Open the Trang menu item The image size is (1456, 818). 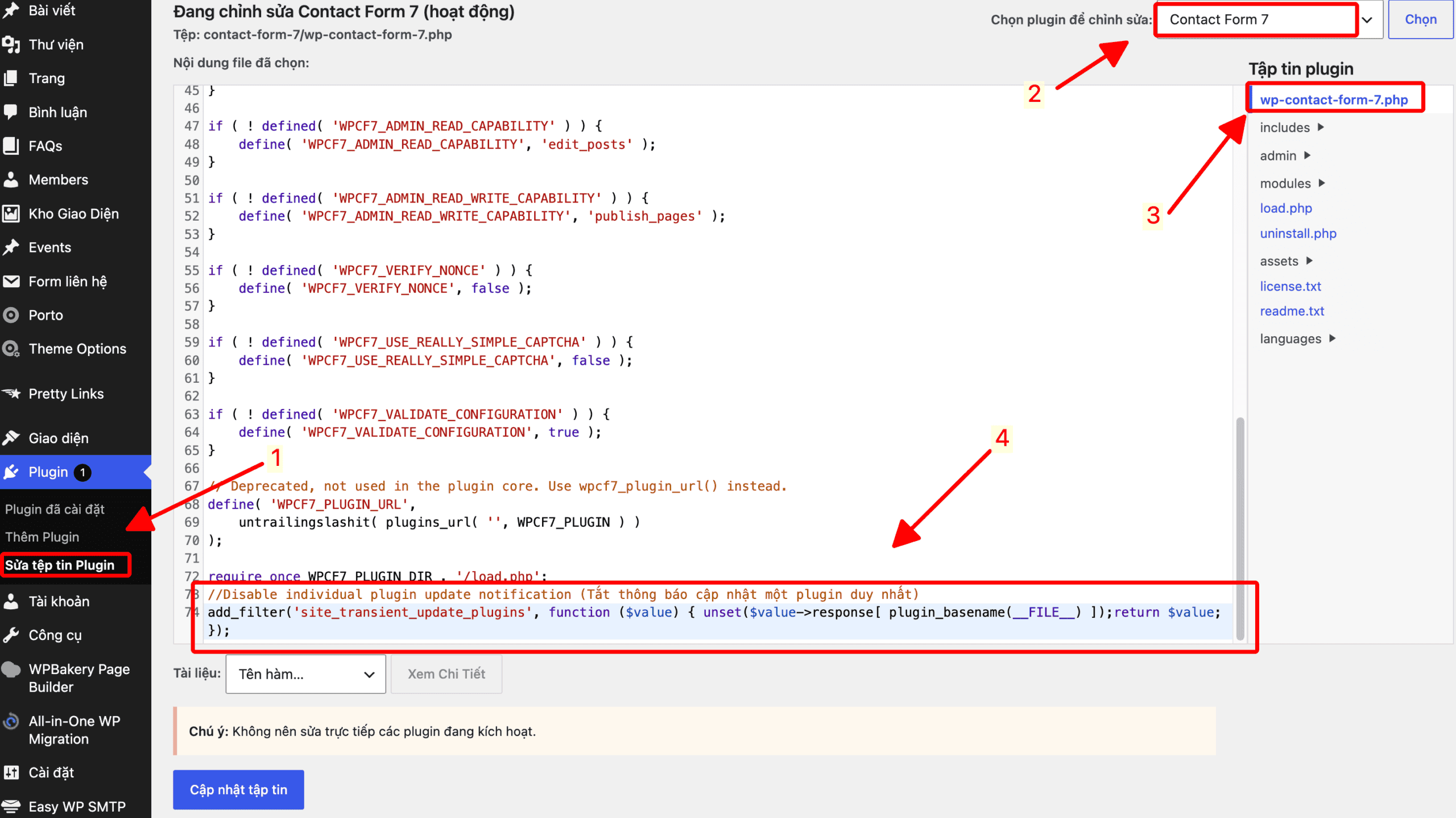[47, 78]
